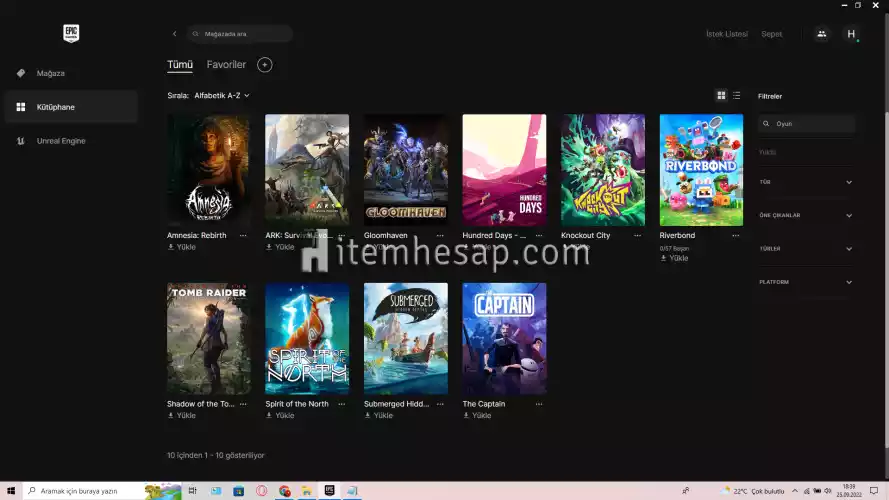889x500 pixels.
Task: Click the Windows Start button on taskbar
Action: 10,491
